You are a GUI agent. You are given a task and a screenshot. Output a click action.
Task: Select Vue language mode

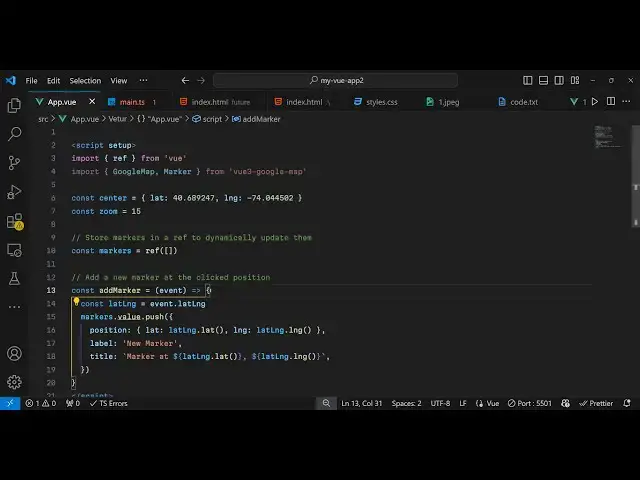(x=488, y=403)
